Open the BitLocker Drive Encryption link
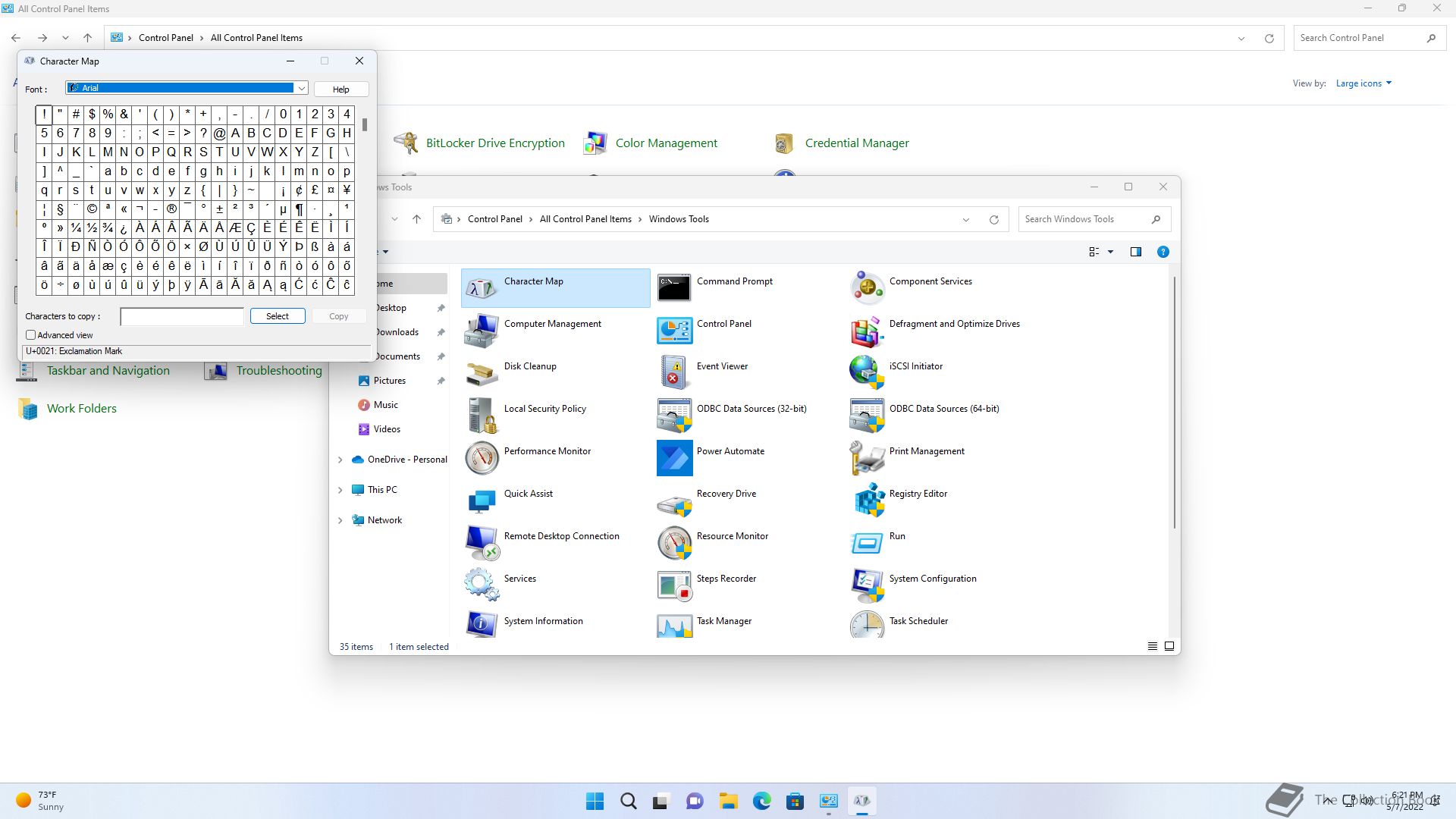Image resolution: width=1456 pixels, height=819 pixels. coord(494,143)
